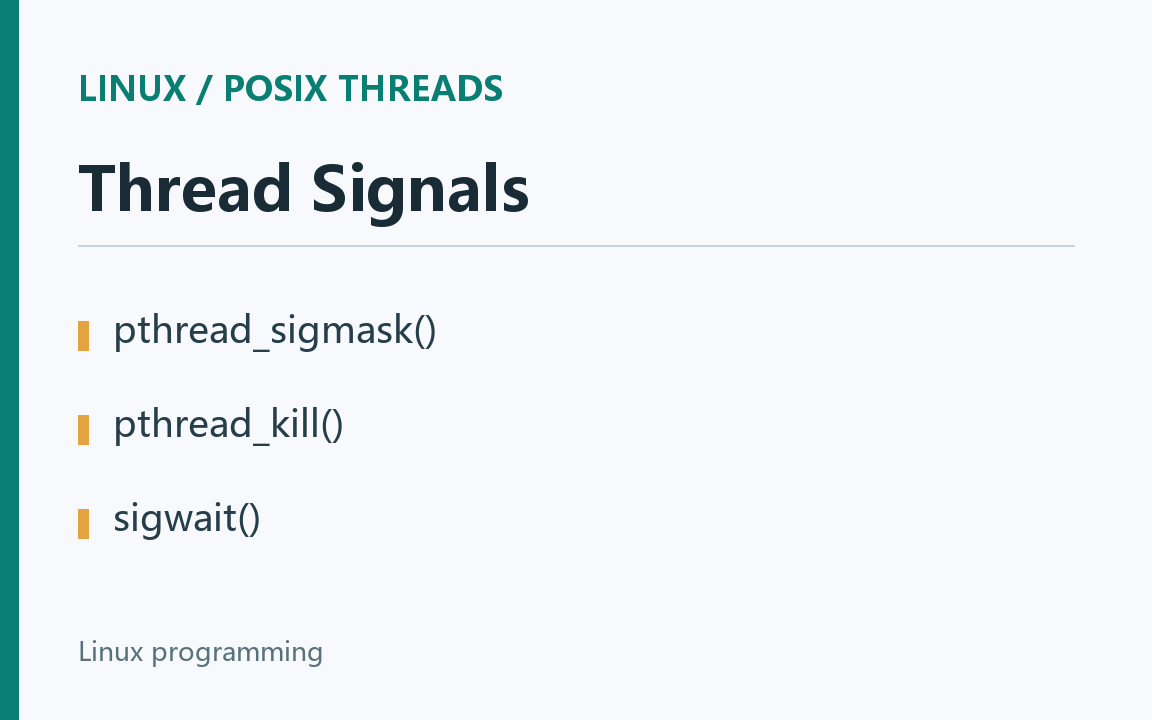Click the word Signals in the slide title

(420, 189)
